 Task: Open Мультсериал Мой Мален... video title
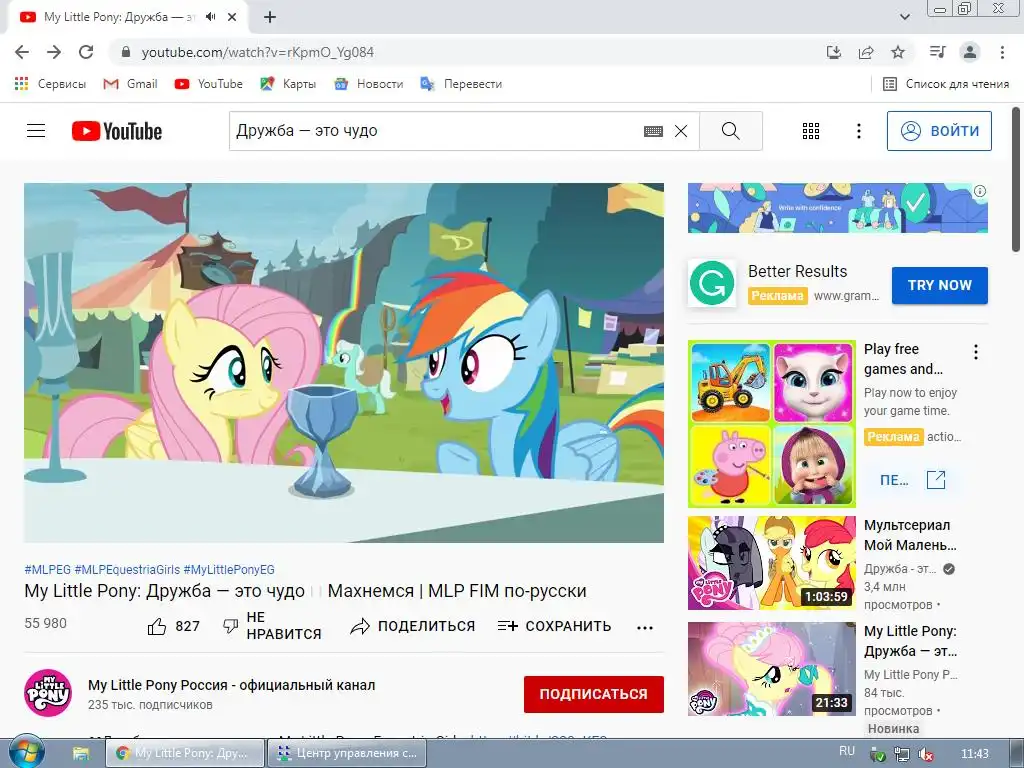coord(910,535)
